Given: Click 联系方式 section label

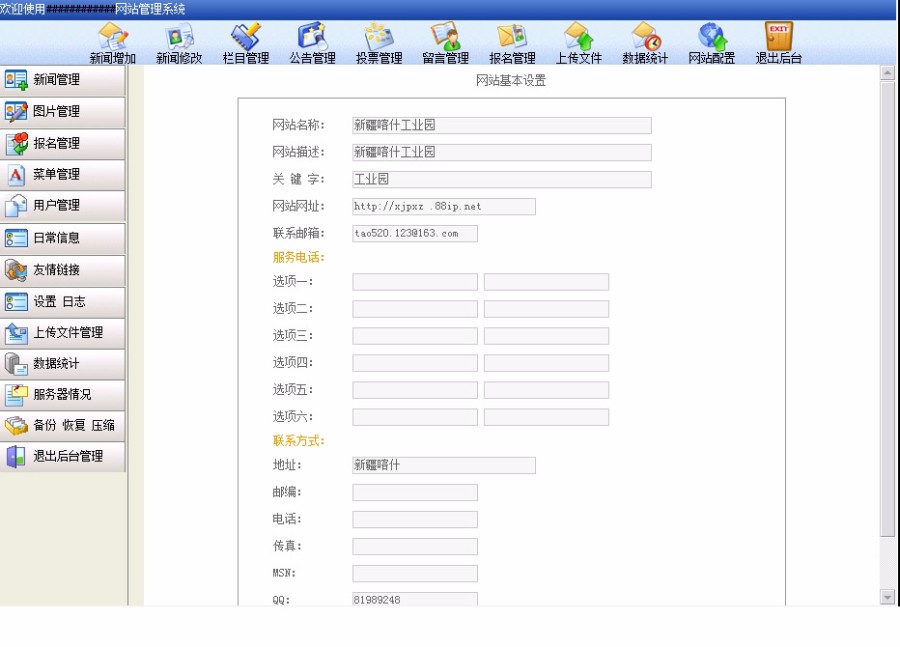Looking at the screenshot, I should coord(298,441).
